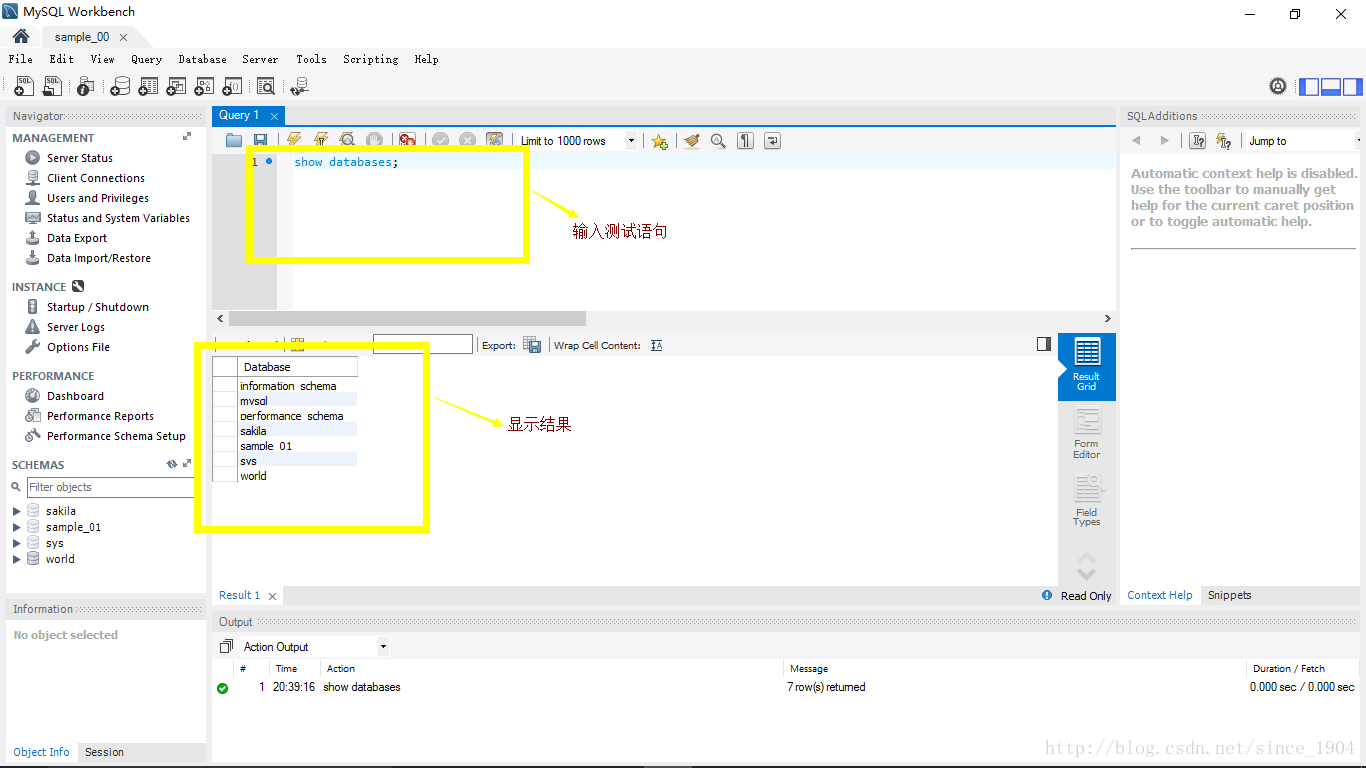Toggle auto-commit mode icon
Viewport: 1366px width, 768px height.
point(494,141)
